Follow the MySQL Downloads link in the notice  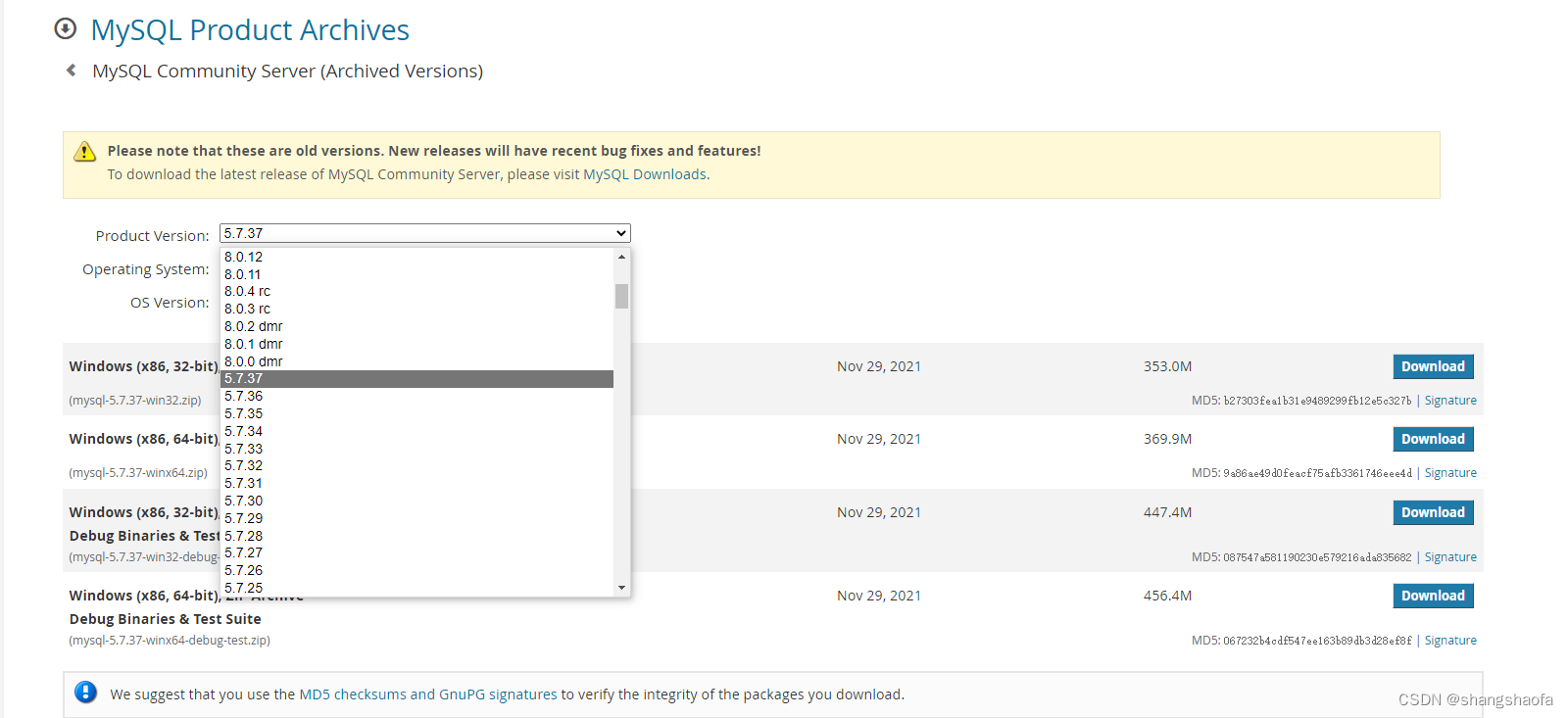click(645, 174)
